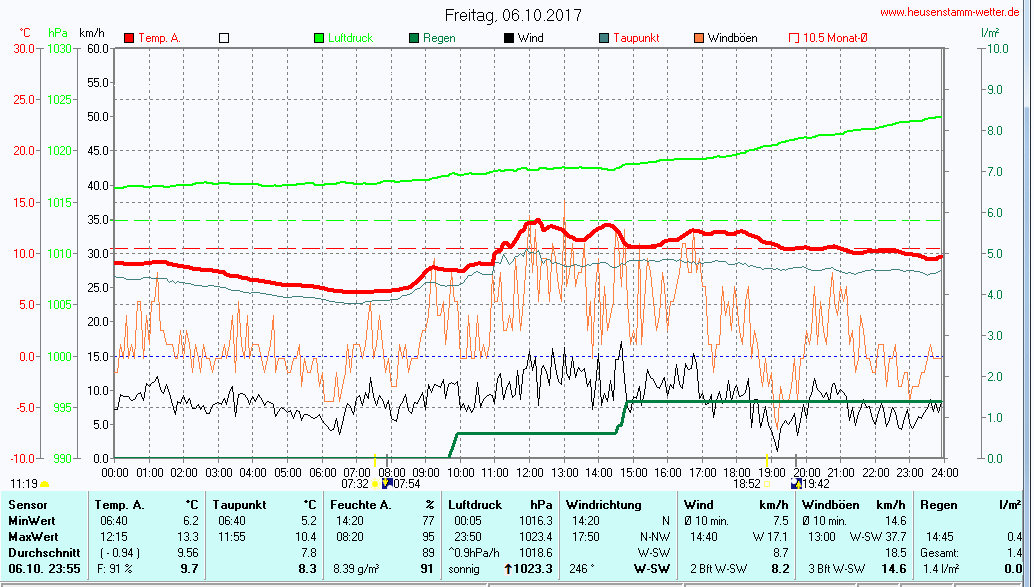The image size is (1034, 587).
Task: Click the sunset marker beside 18:52
Action: coord(767,484)
